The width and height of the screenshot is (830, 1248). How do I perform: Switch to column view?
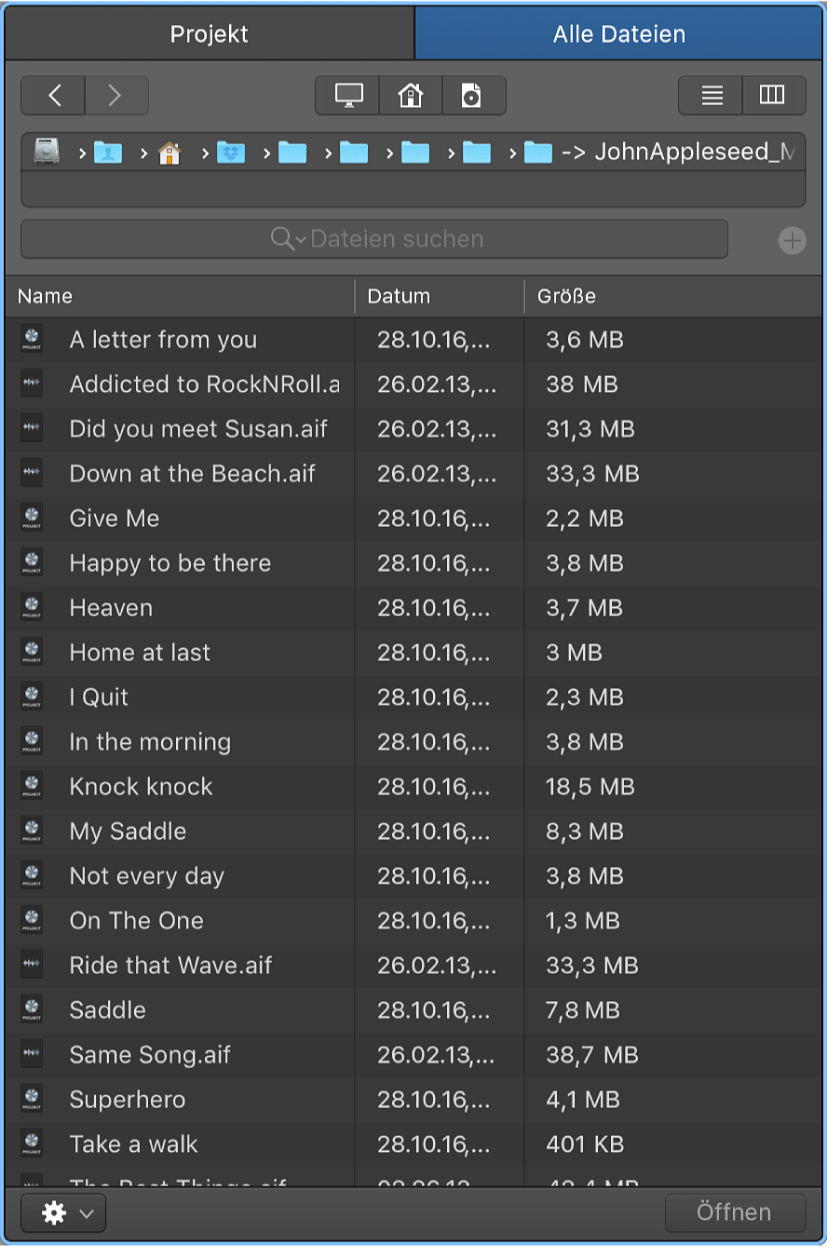(772, 96)
